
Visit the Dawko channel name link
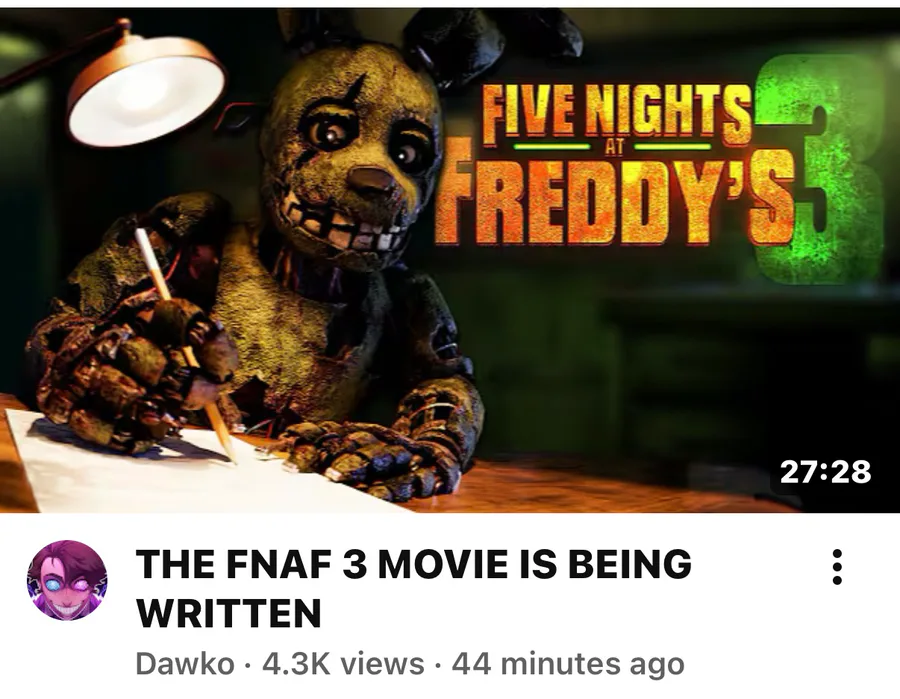185,664
